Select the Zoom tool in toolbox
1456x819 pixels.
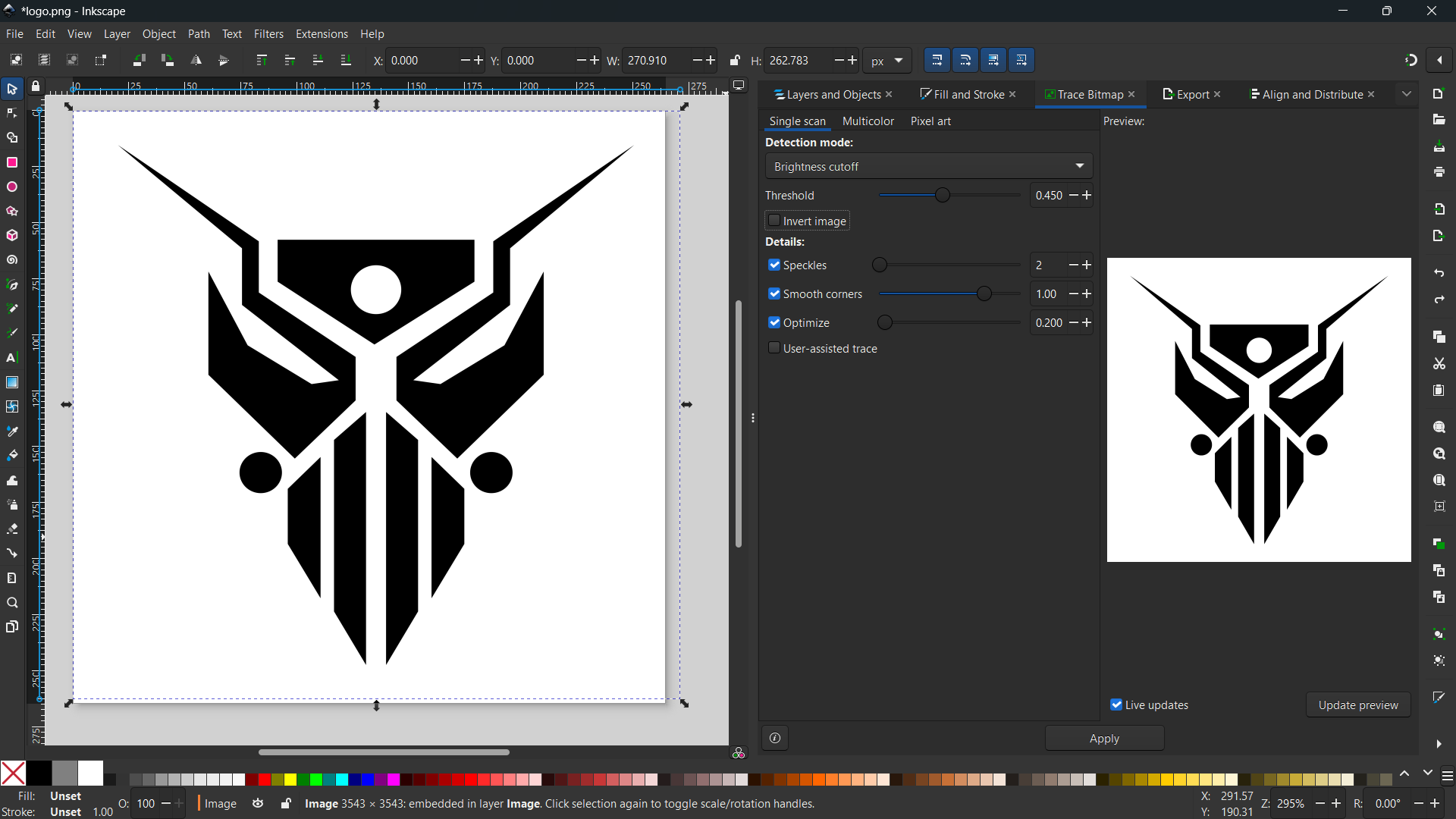(x=12, y=603)
